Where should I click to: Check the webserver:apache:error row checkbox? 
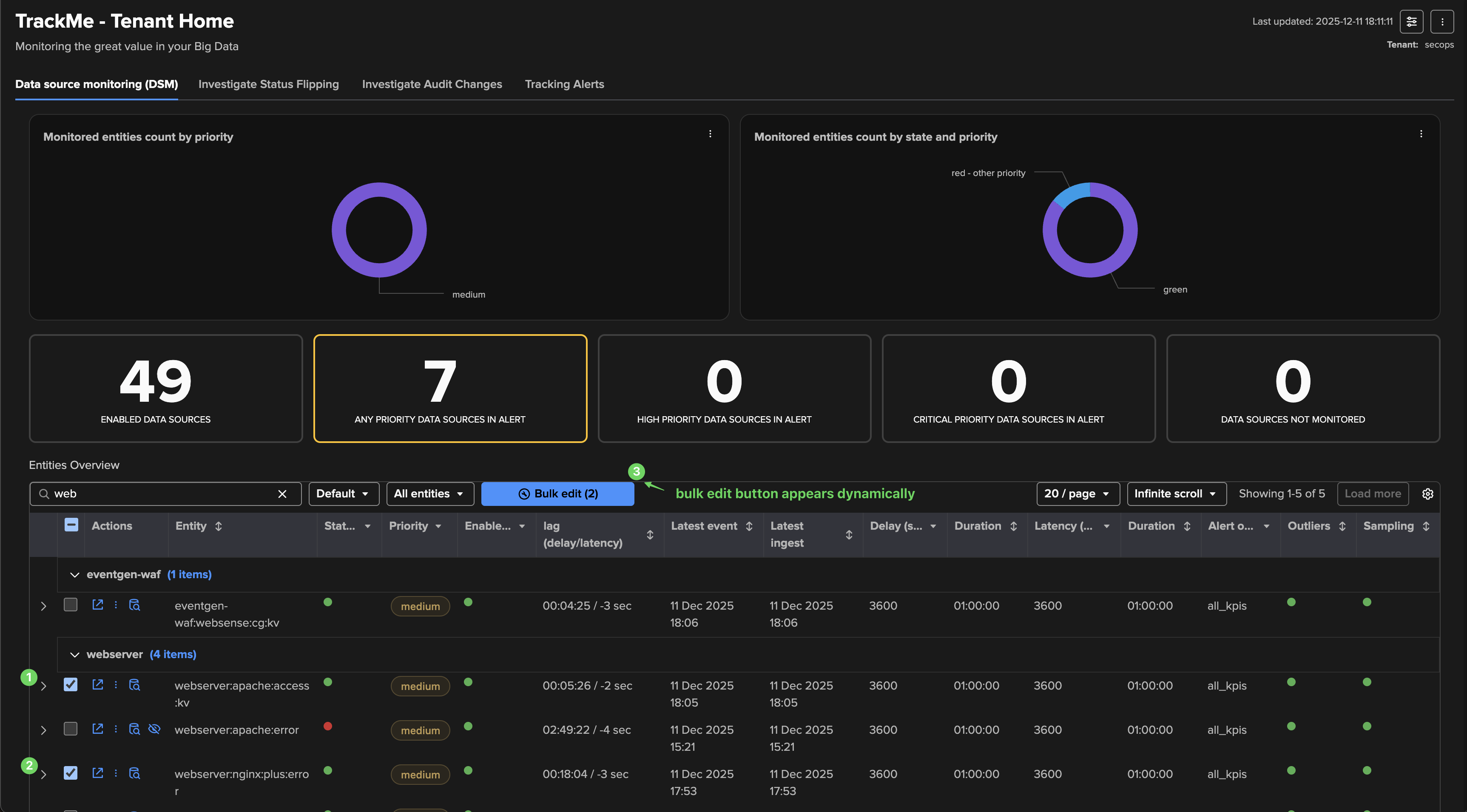71,729
